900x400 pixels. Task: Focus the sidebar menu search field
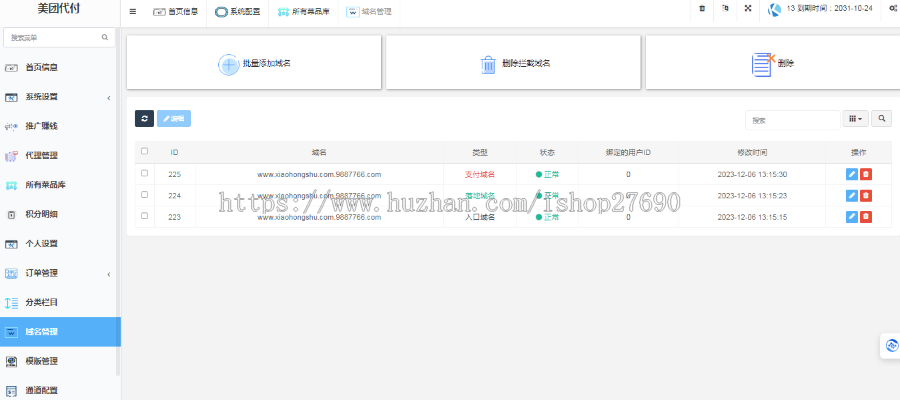point(59,37)
